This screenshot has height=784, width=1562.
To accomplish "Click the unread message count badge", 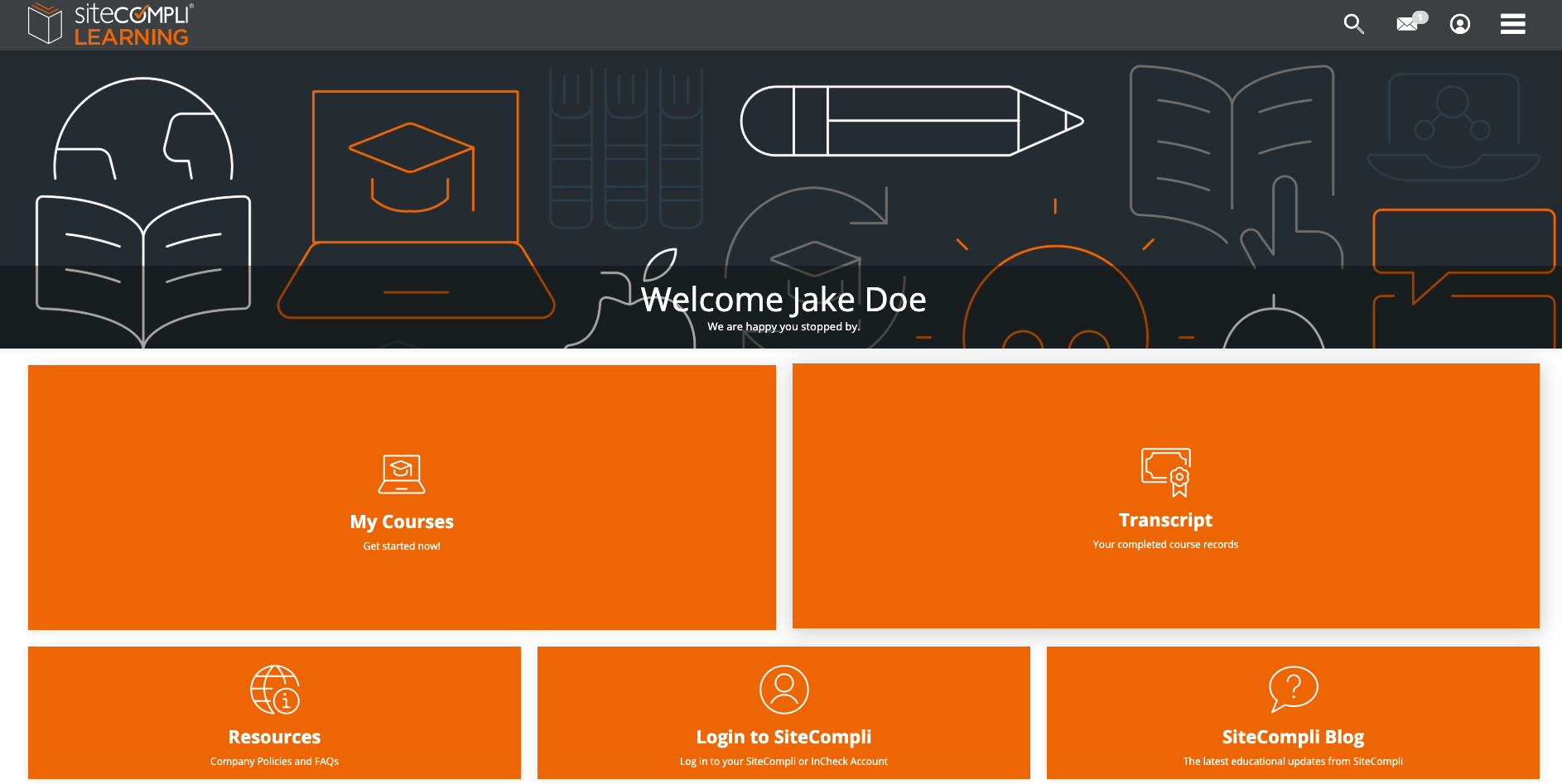I will pyautogui.click(x=1420, y=17).
